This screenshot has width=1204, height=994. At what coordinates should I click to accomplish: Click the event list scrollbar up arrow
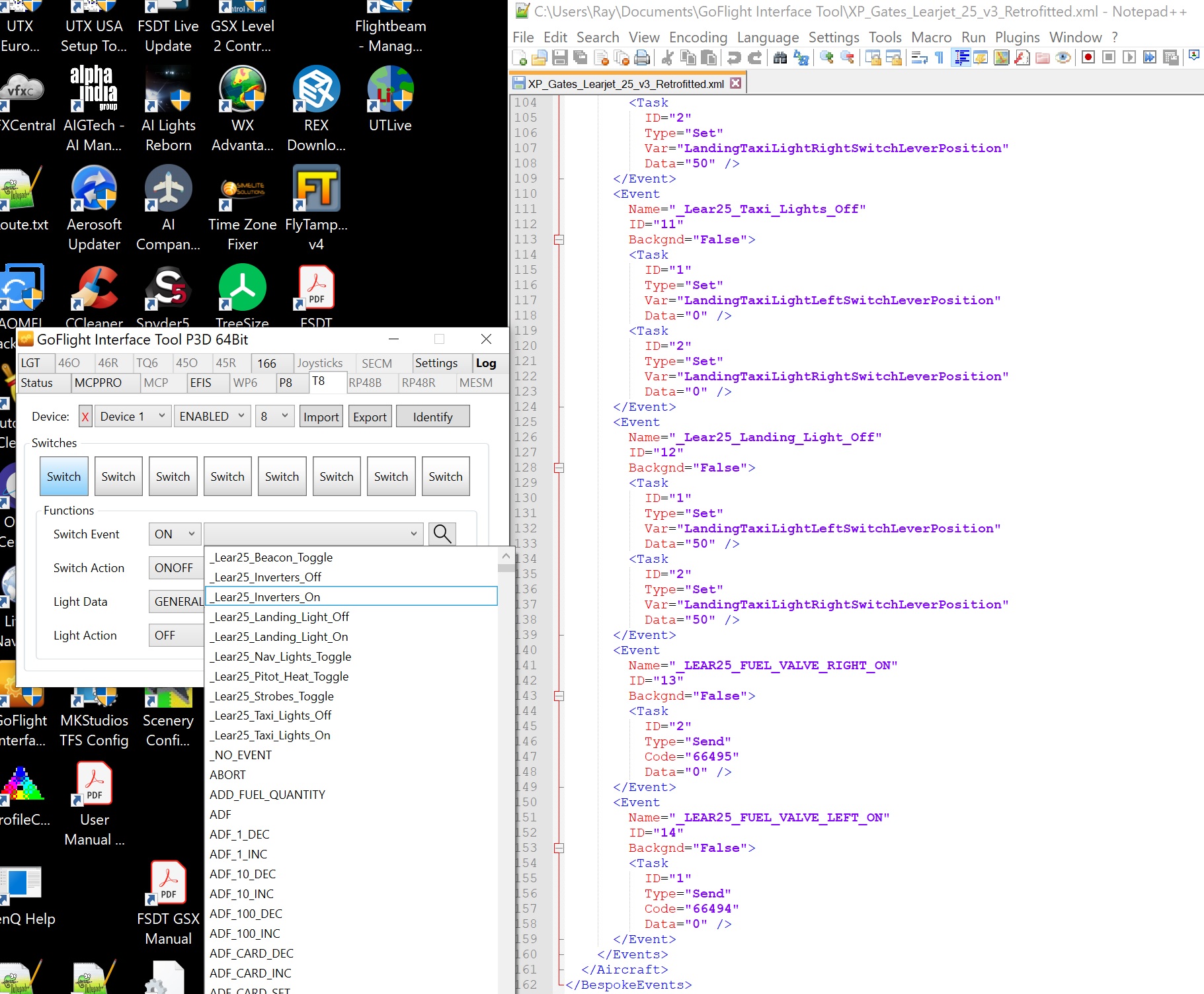[506, 556]
